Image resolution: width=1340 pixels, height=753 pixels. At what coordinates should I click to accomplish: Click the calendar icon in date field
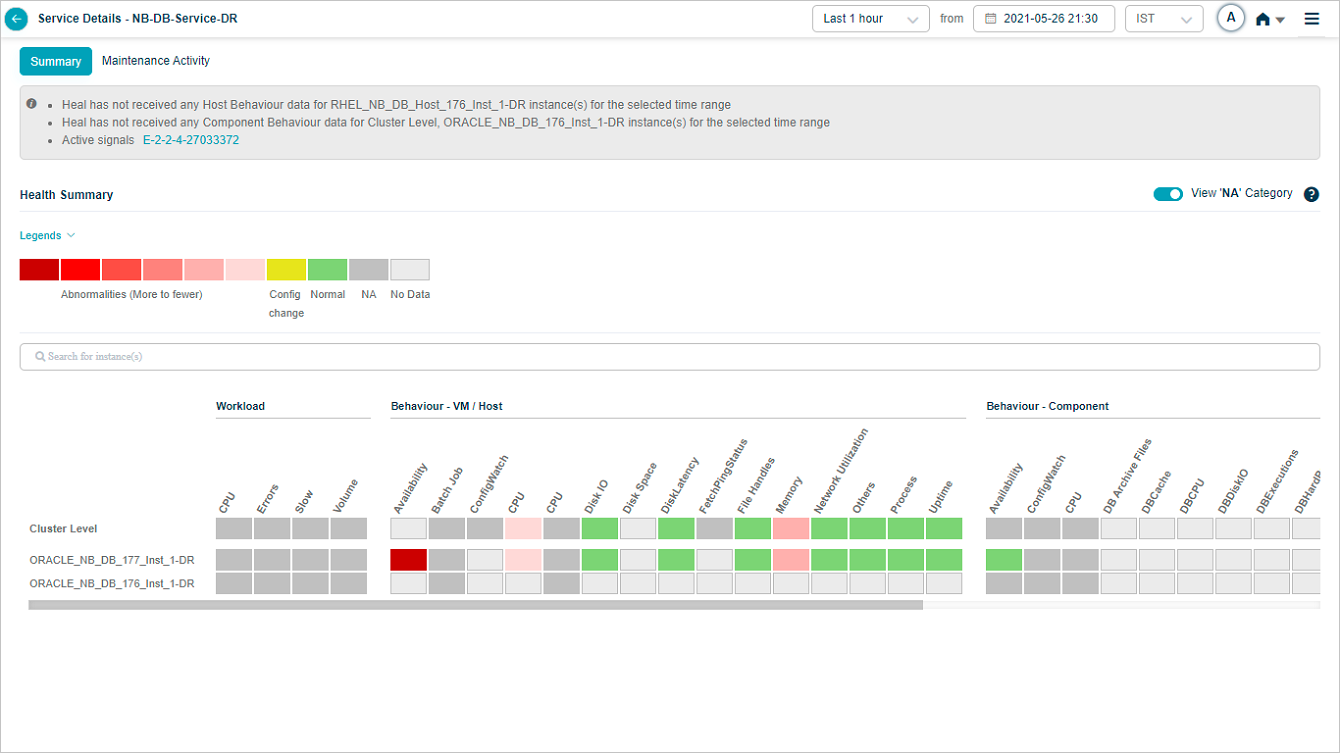click(991, 19)
